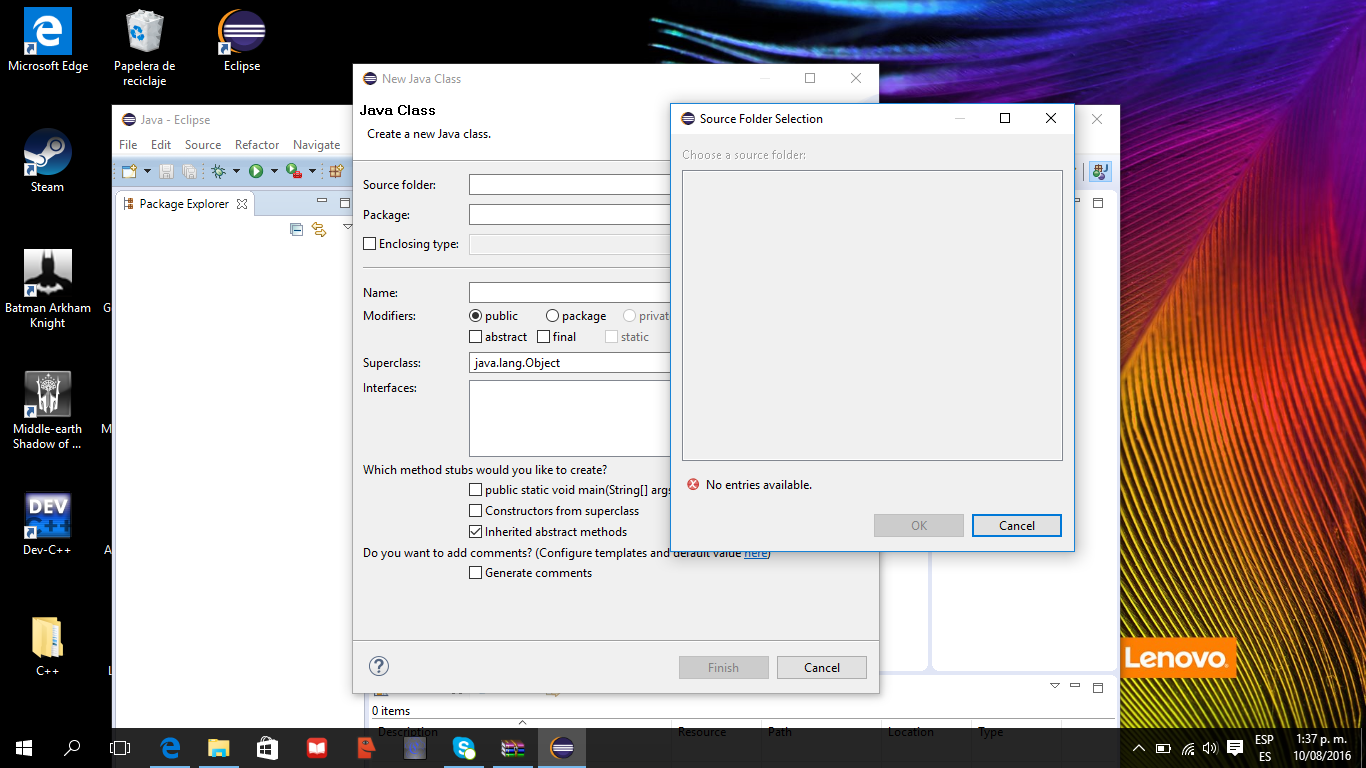1366x768 pixels.
Task: Select the Package Explorer tab
Action: click(x=183, y=204)
